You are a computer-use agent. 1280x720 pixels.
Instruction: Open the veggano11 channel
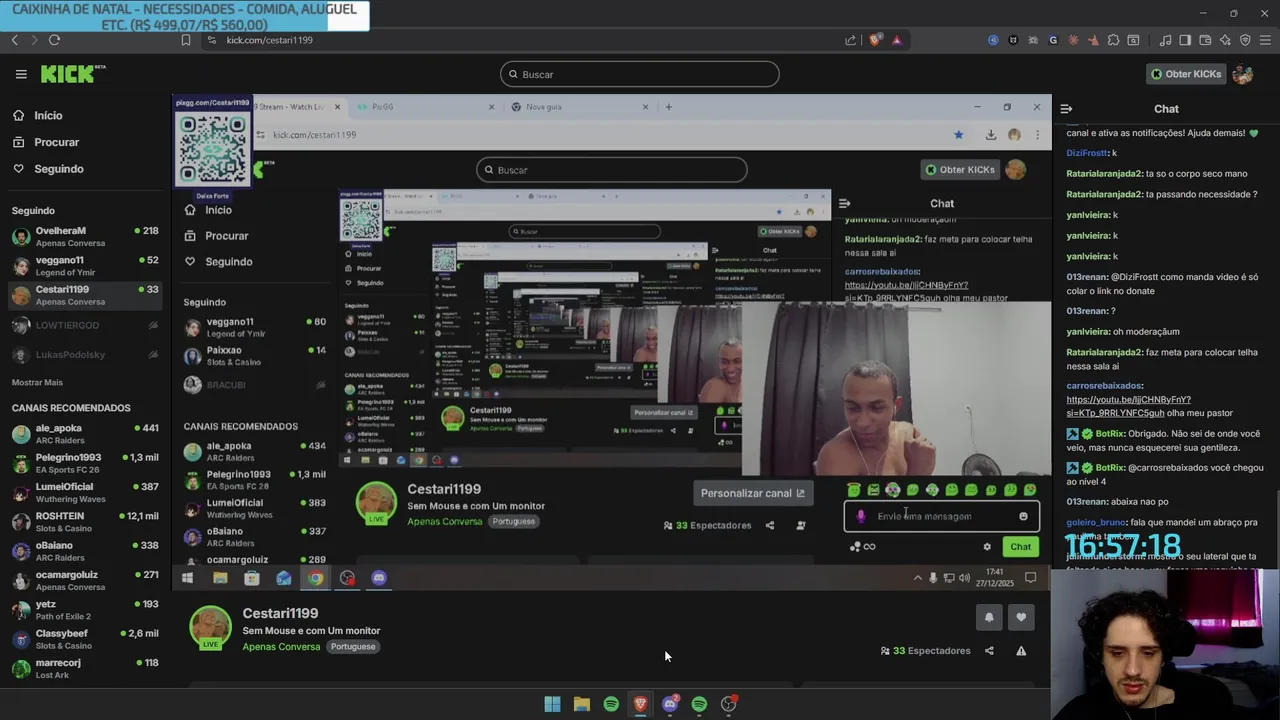click(x=85, y=266)
